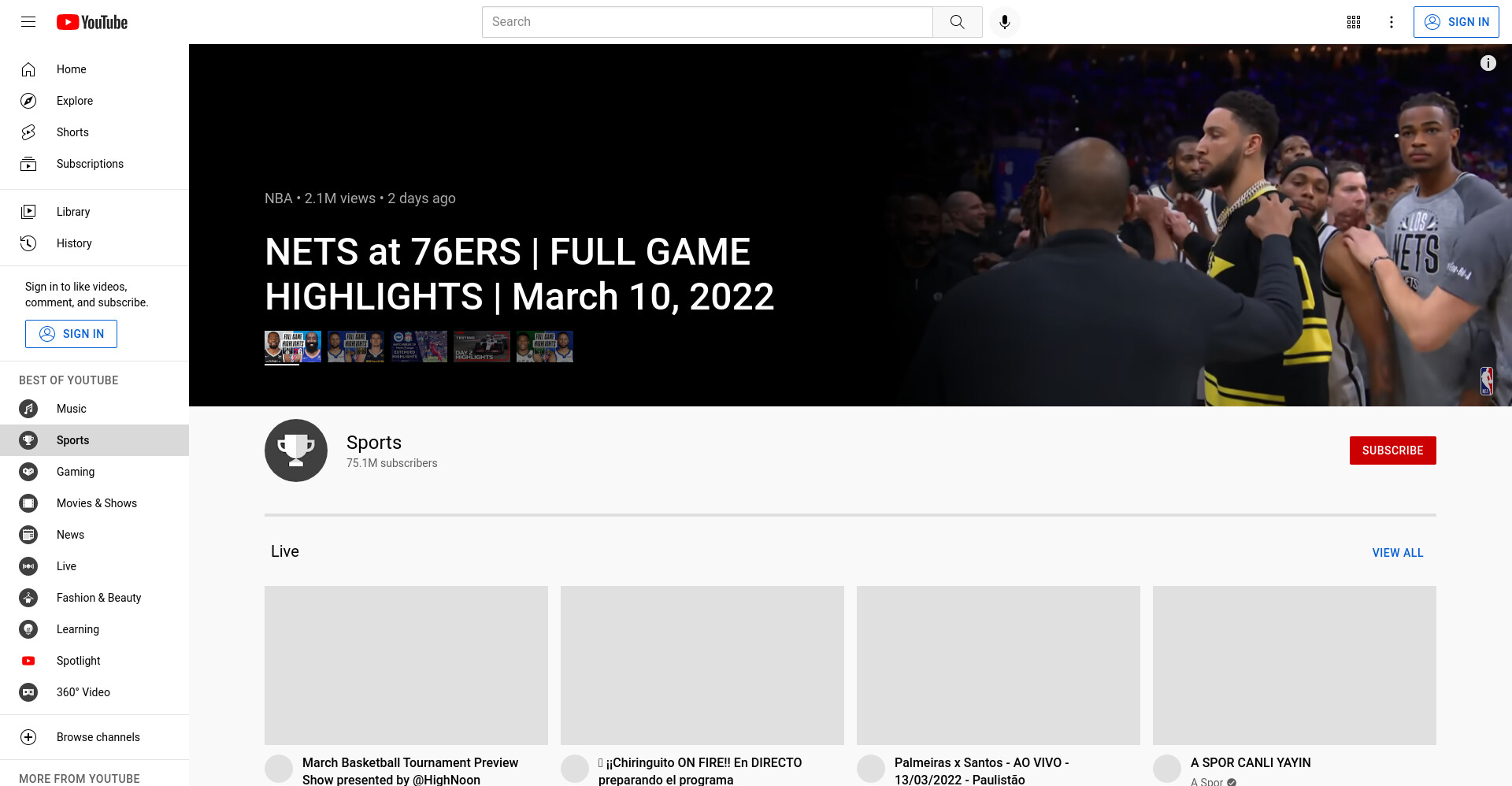This screenshot has width=1512, height=786.
Task: Select fifth featured carousel thumbnail
Action: coord(545,347)
